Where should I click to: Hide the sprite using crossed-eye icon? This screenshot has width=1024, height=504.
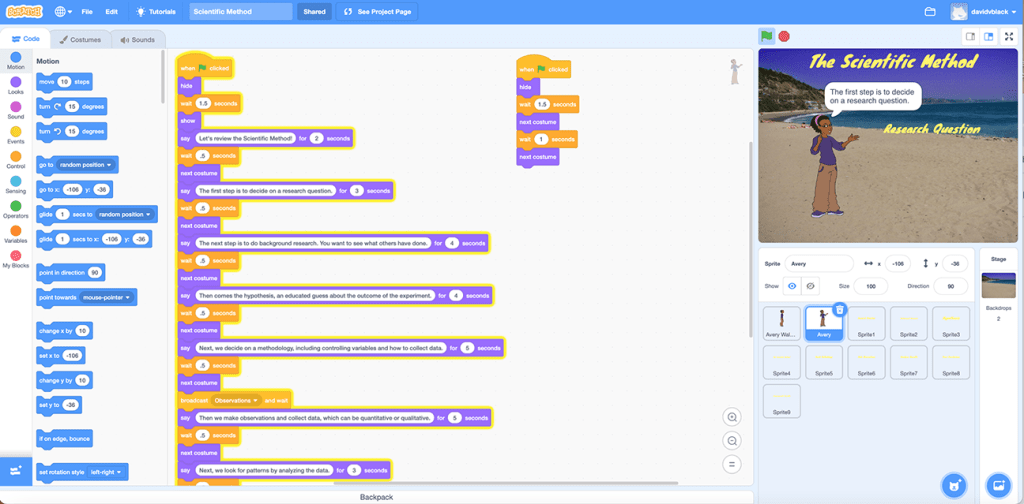click(810, 285)
